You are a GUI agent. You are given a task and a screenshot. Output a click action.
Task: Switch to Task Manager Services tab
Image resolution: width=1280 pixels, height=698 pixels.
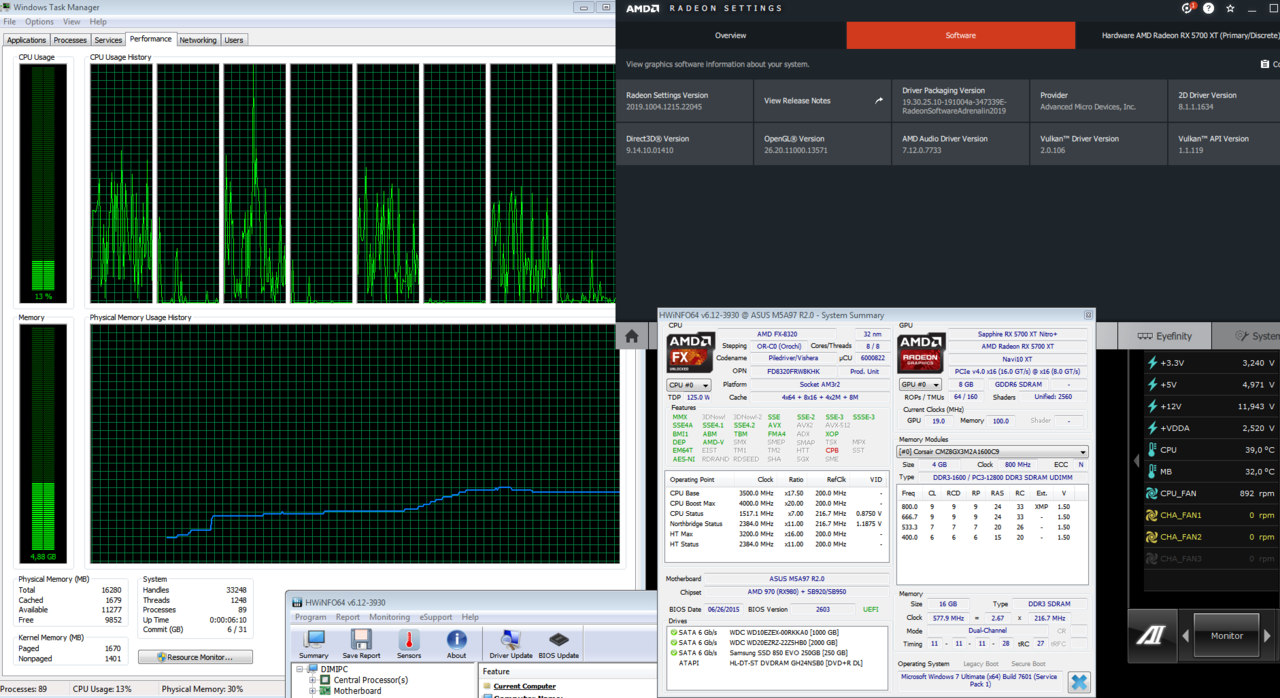click(x=108, y=40)
